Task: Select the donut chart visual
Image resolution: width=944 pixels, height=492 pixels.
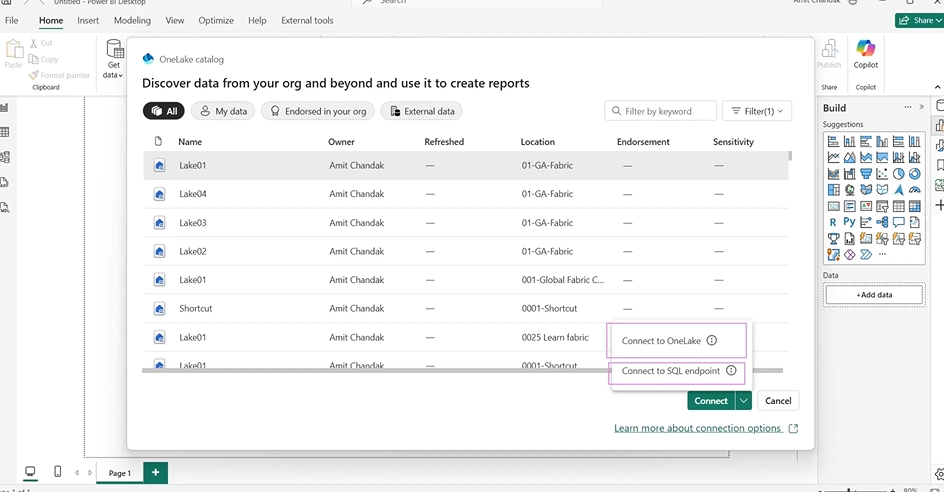Action: (914, 174)
